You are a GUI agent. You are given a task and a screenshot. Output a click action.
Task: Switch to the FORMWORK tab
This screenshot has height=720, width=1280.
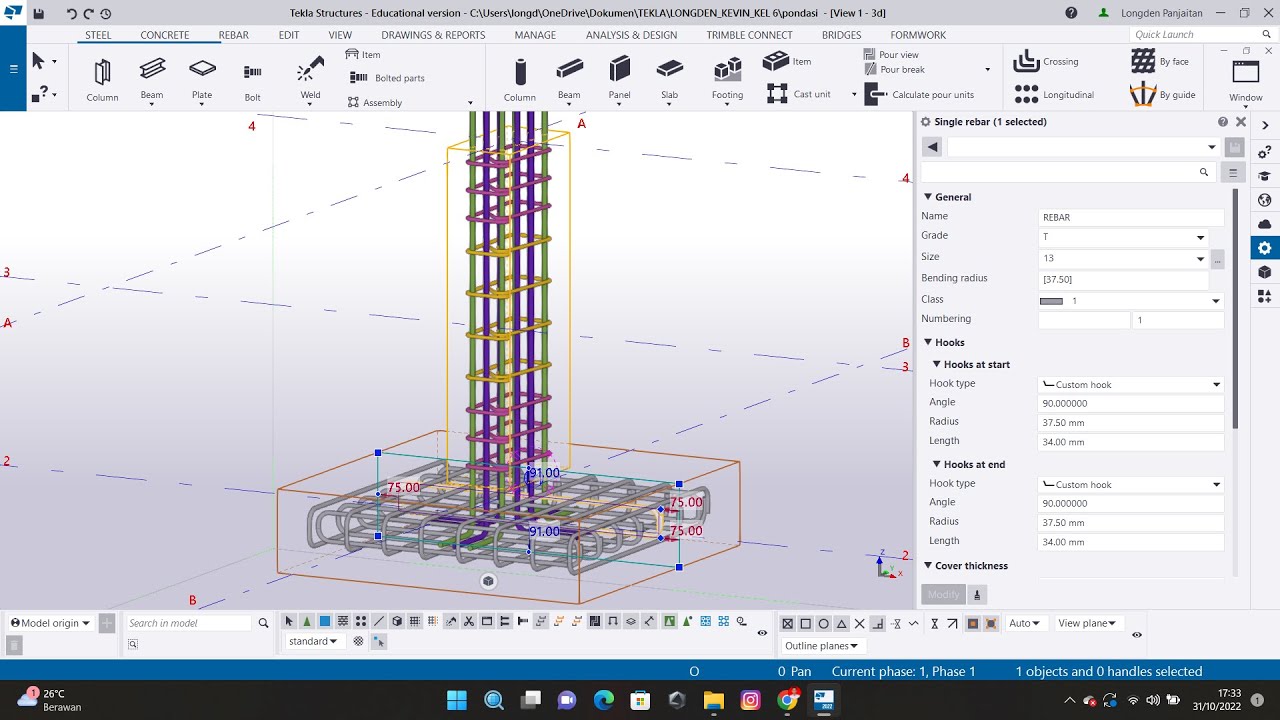pos(918,35)
